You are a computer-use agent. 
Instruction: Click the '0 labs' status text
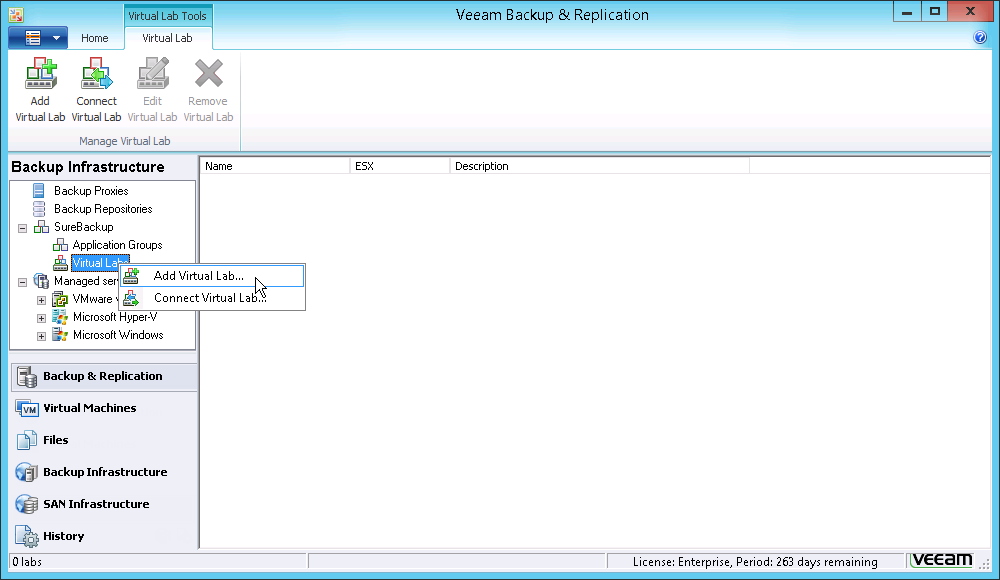click(27, 562)
